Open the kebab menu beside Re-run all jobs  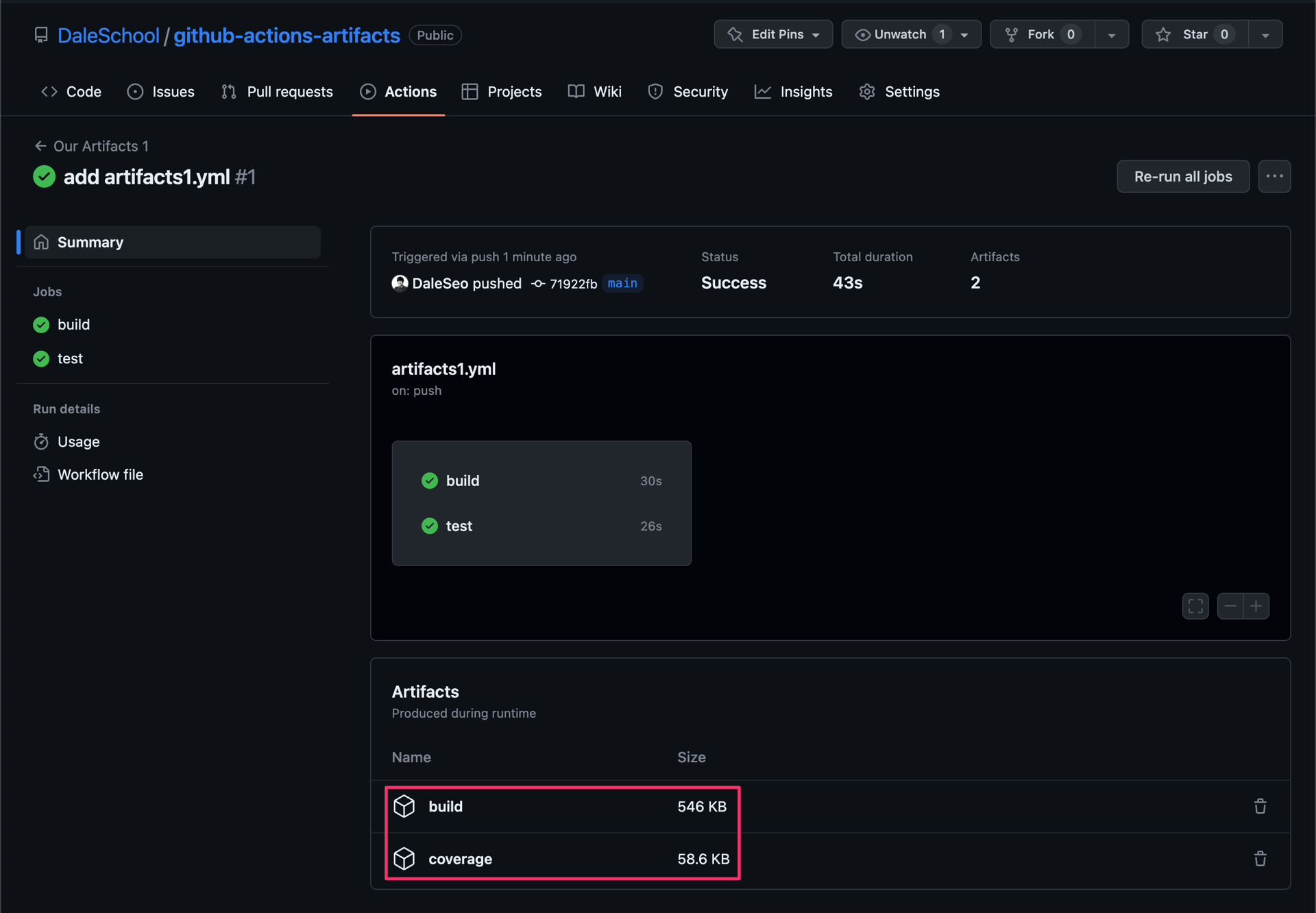[1274, 176]
